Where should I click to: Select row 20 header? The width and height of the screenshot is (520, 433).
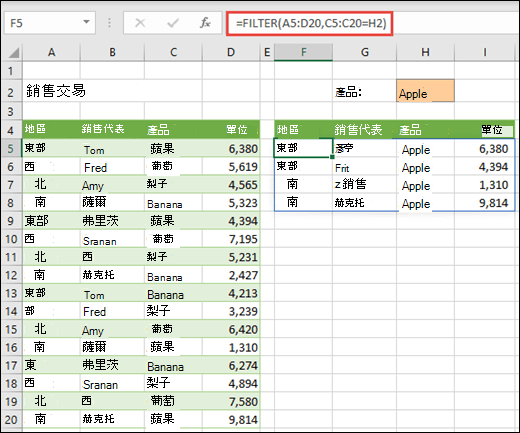(11, 419)
